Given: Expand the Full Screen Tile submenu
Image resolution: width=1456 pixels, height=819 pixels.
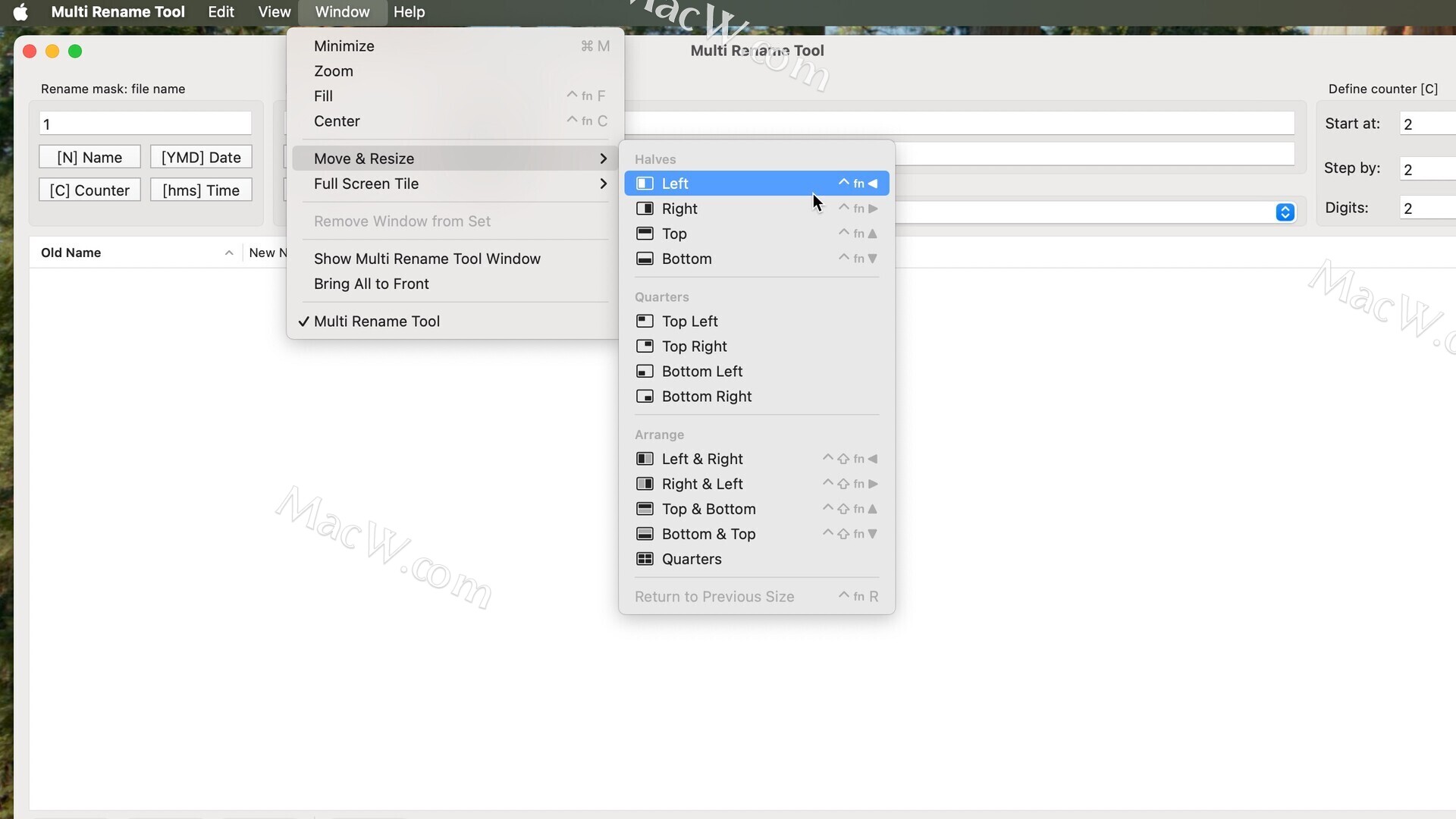Looking at the screenshot, I should click(455, 184).
